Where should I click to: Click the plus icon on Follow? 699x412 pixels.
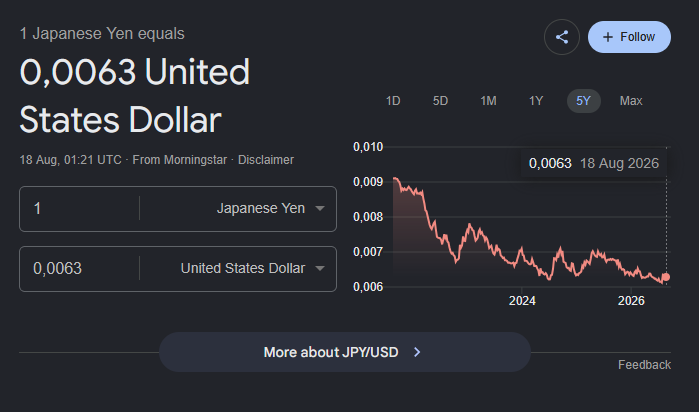point(608,37)
